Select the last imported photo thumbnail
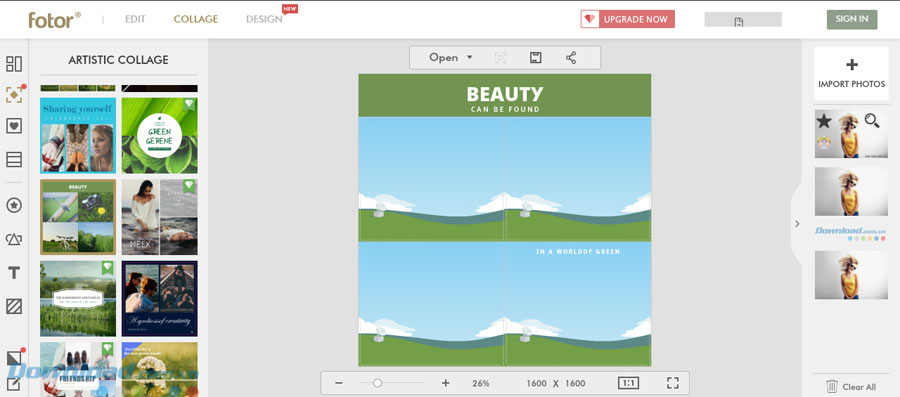Screen dimensions: 900x397 point(851,275)
